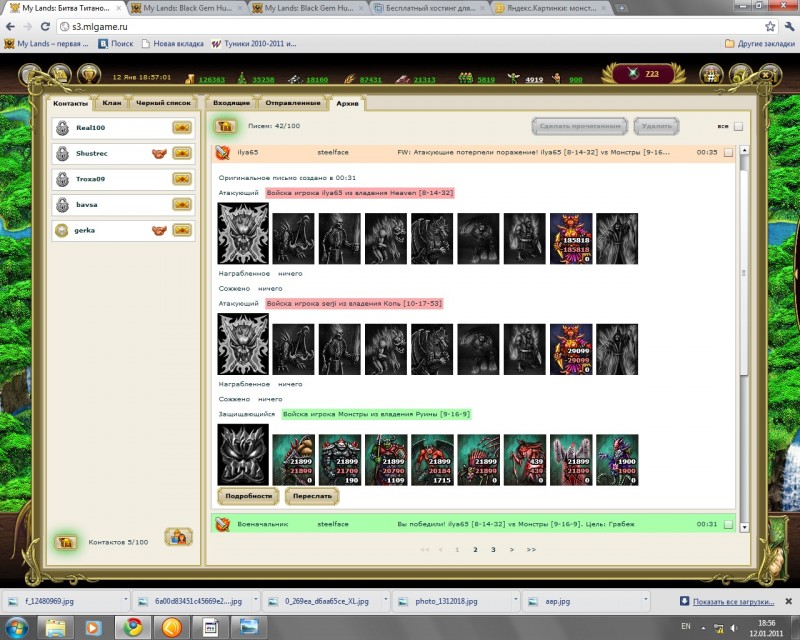Close the game mail window with the X
The width and height of the screenshot is (800, 640).
[x=765, y=75]
